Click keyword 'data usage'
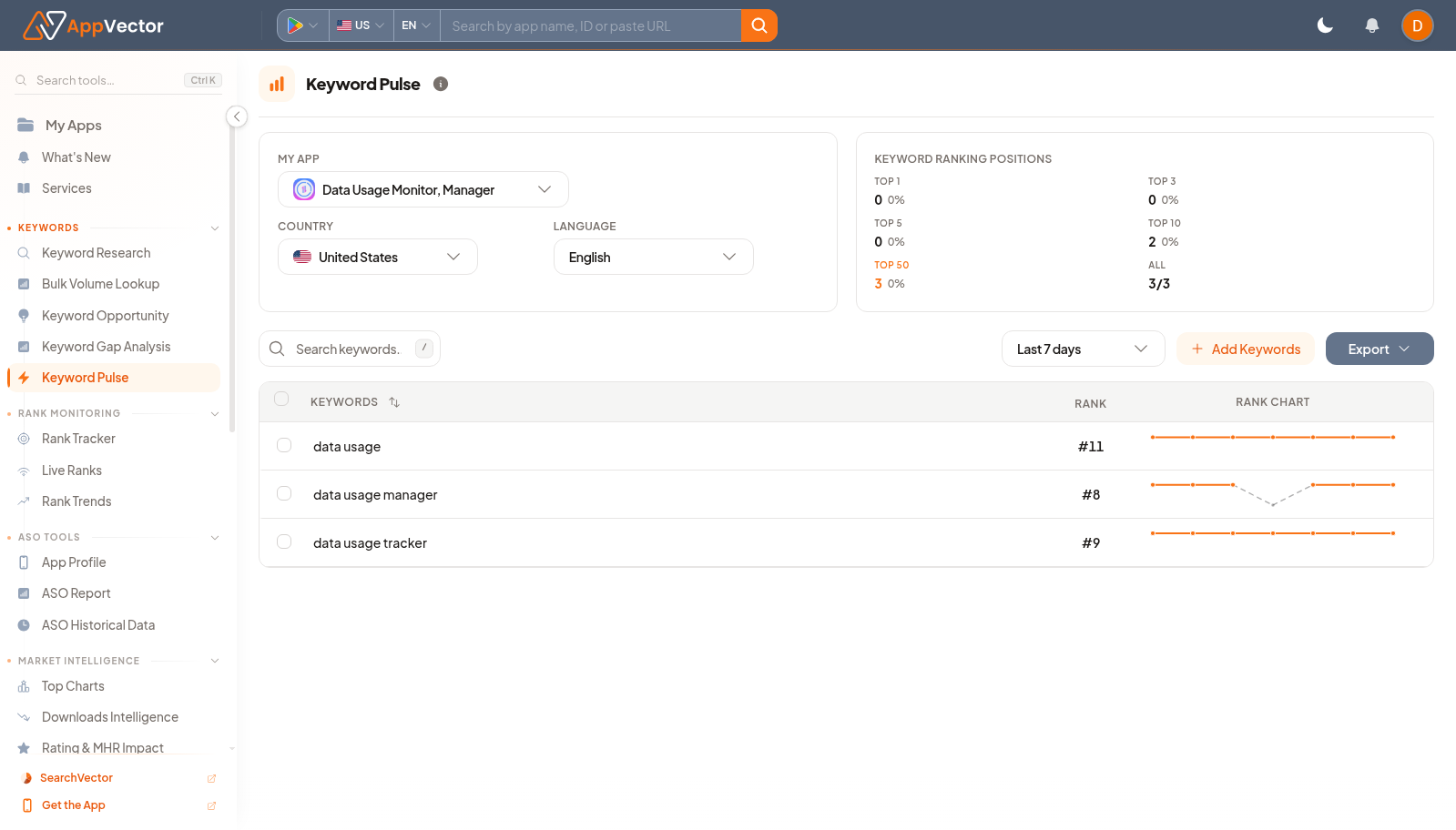Image resolution: width=1456 pixels, height=830 pixels. coord(347,447)
